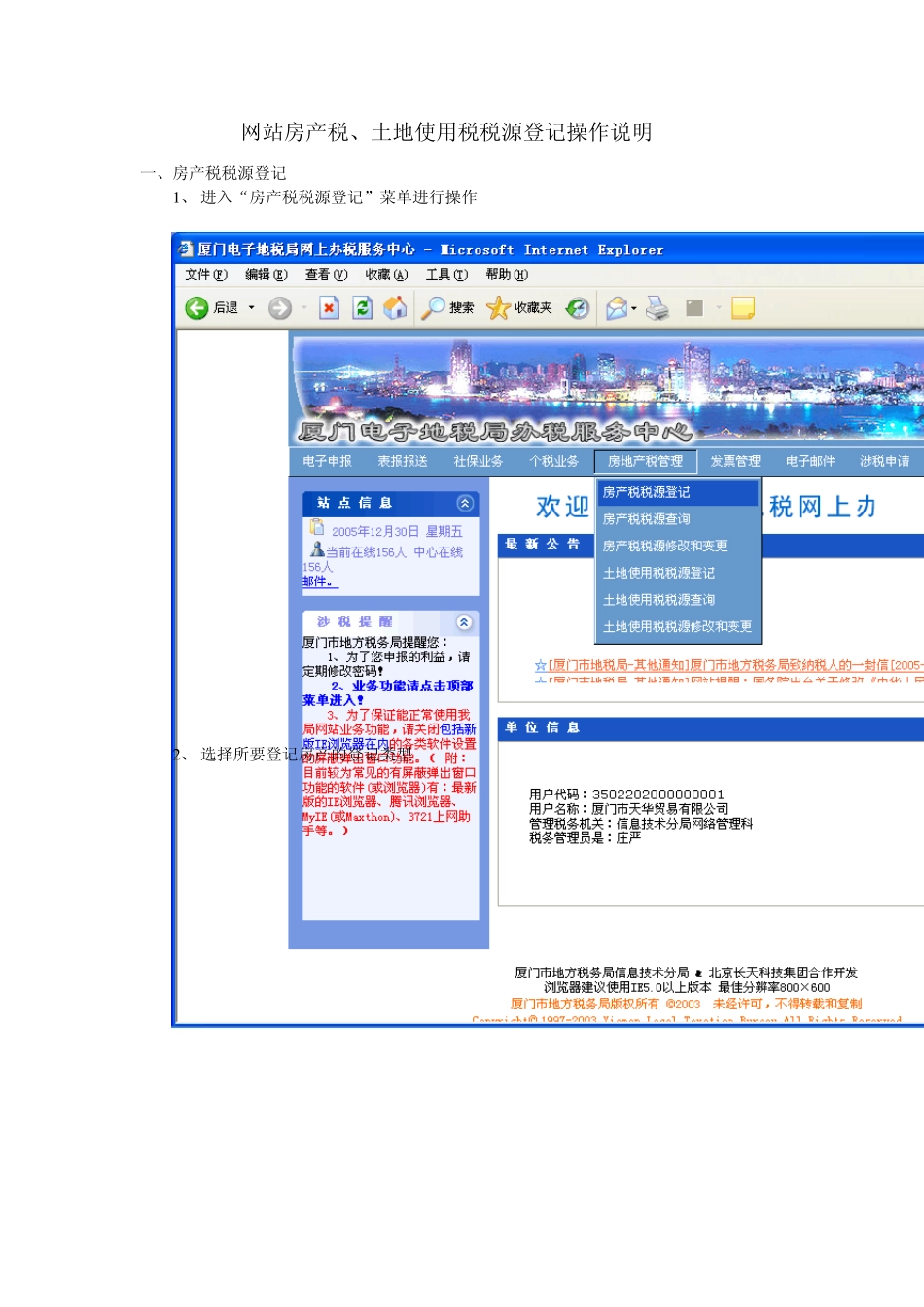
Task: Click the 业务功能请点击项部菜单进入 reminder text
Action: point(389,692)
